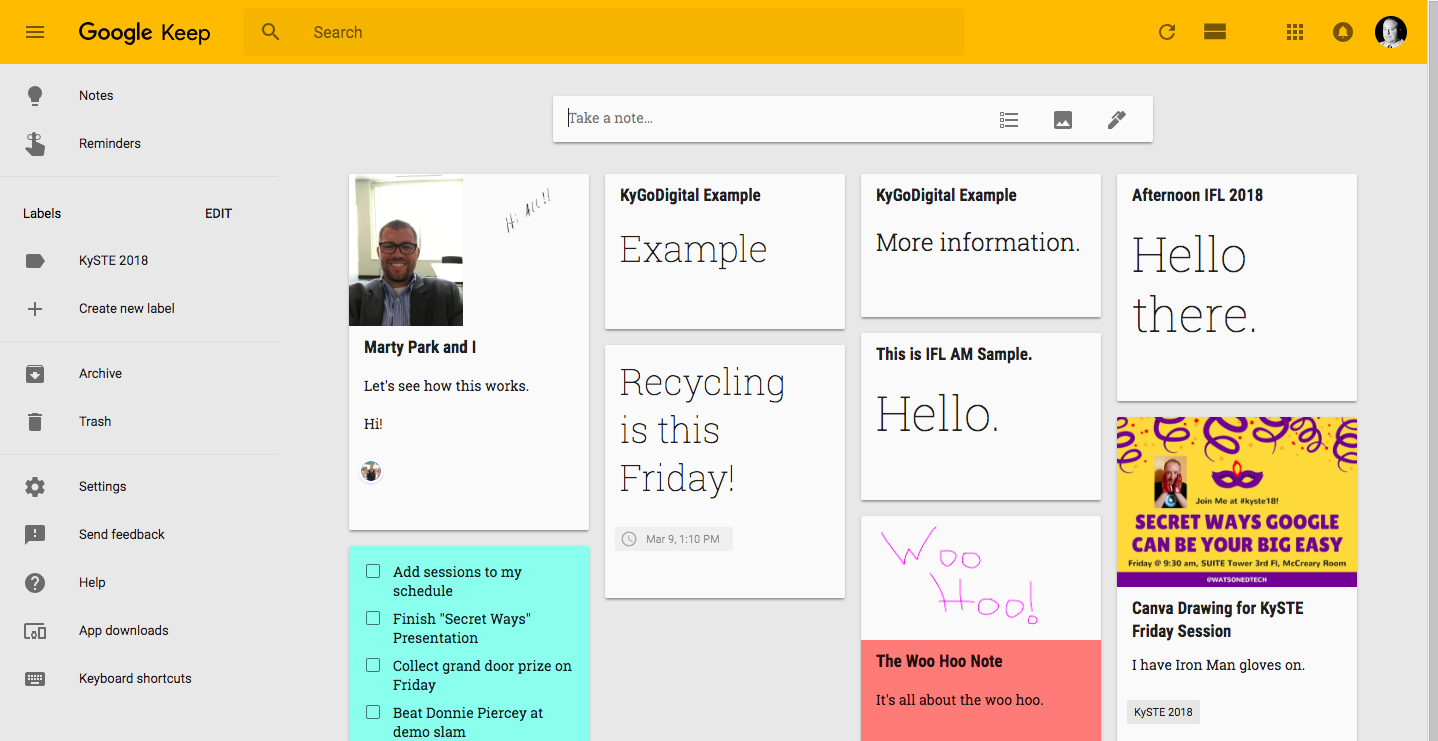Check 'Finish "Secret Ways" Presentation' box
Screen dimensions: 1438x741
(x=373, y=619)
